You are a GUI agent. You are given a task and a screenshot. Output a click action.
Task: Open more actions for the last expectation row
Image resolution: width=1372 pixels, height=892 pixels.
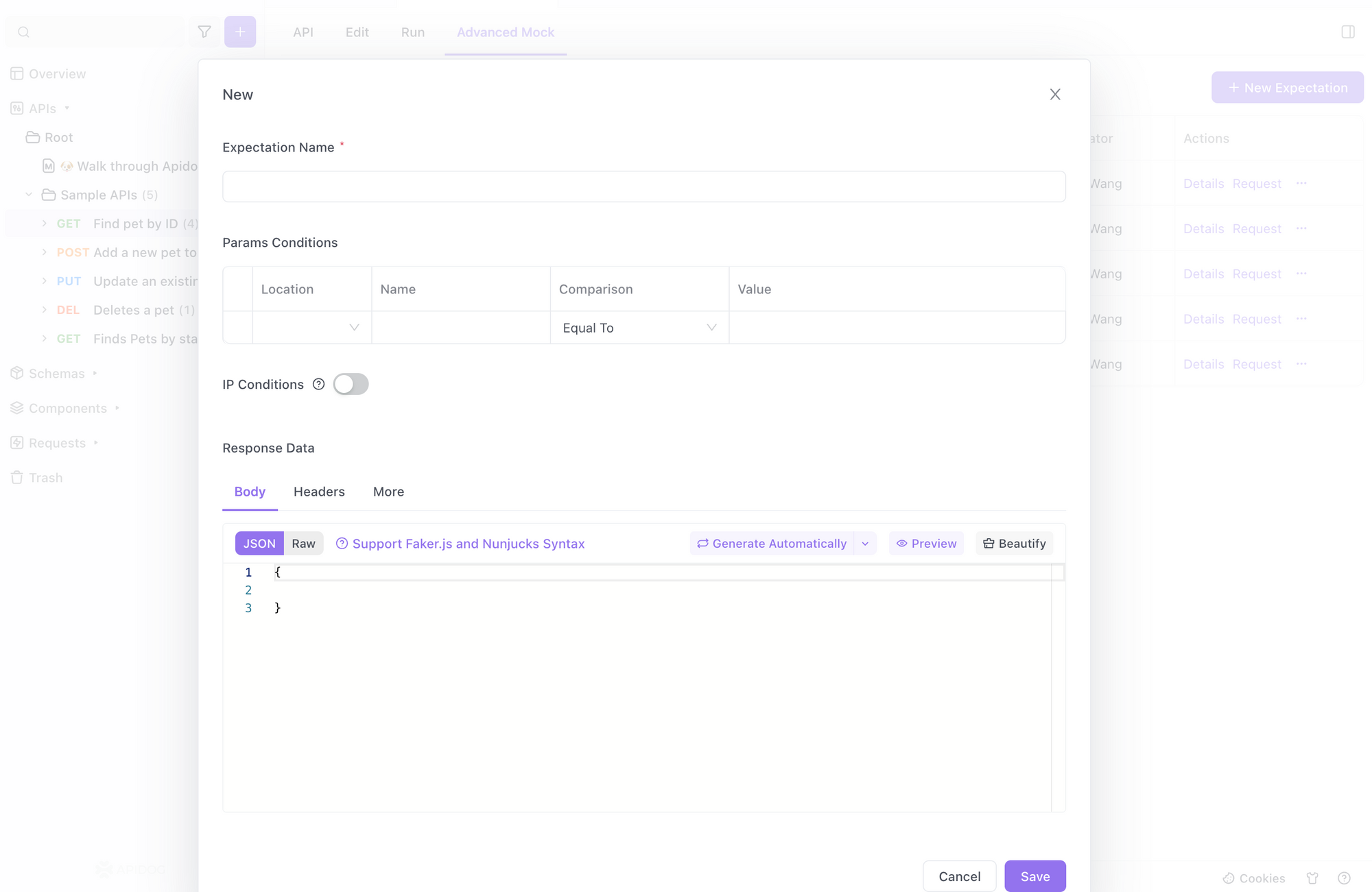tap(1301, 363)
